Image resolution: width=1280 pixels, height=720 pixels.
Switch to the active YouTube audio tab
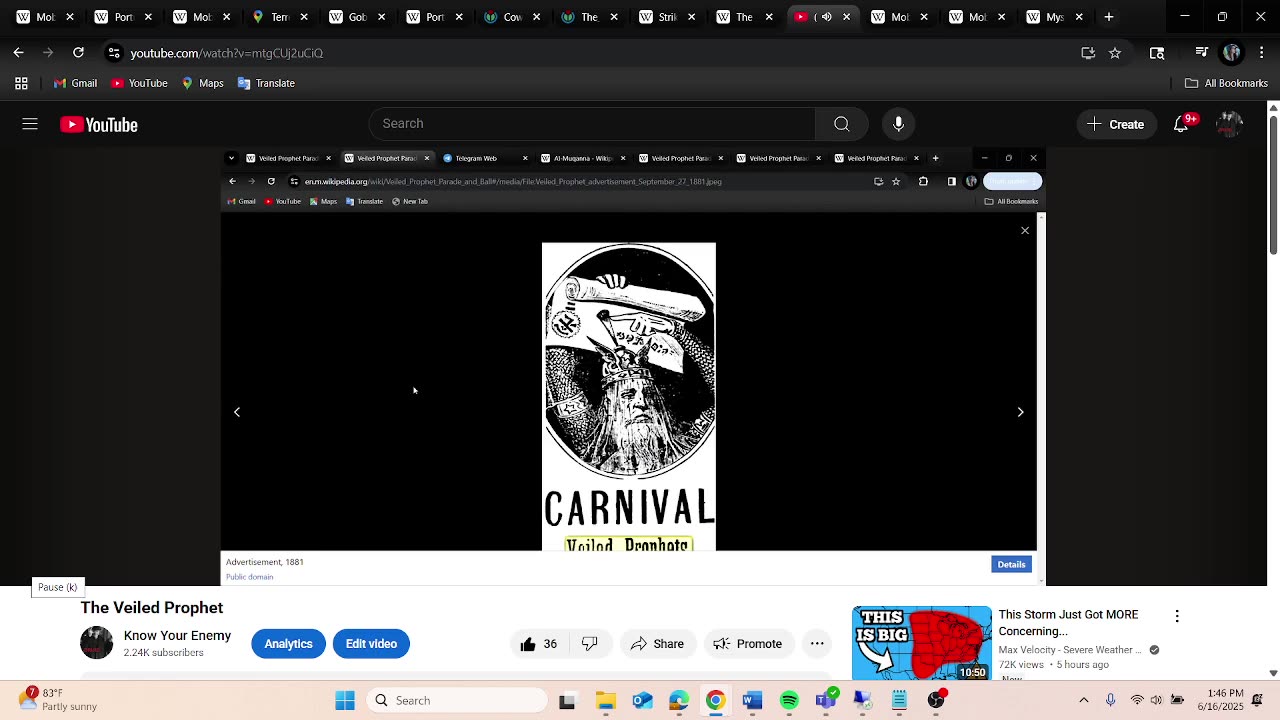(822, 17)
